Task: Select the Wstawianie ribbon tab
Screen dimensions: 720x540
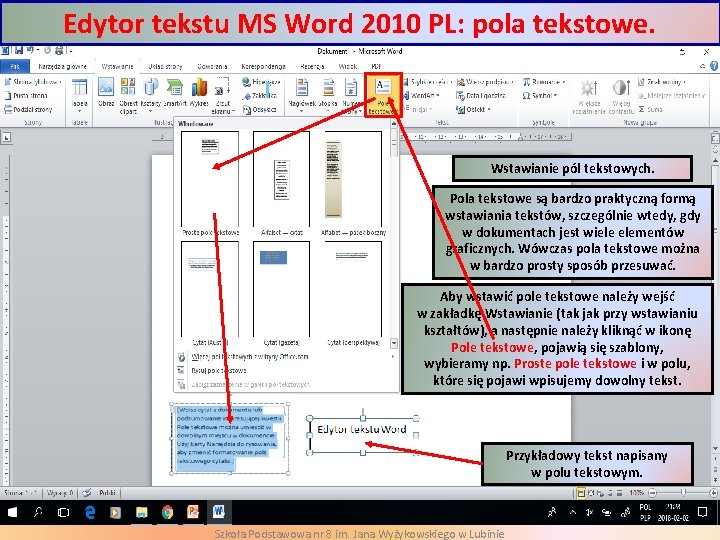Action: (x=118, y=67)
